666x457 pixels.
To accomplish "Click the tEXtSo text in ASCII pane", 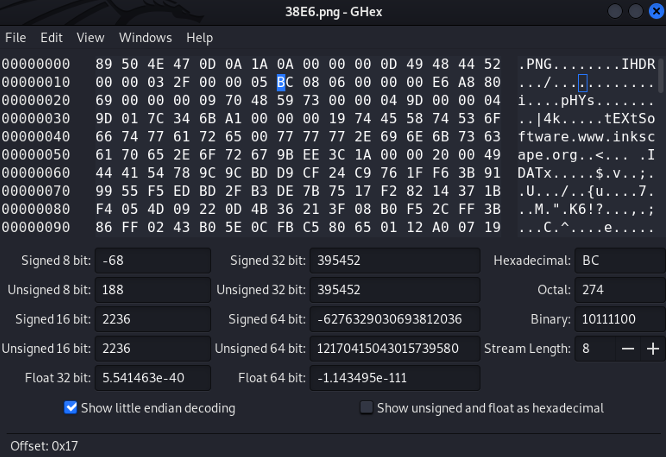I will tap(629, 118).
